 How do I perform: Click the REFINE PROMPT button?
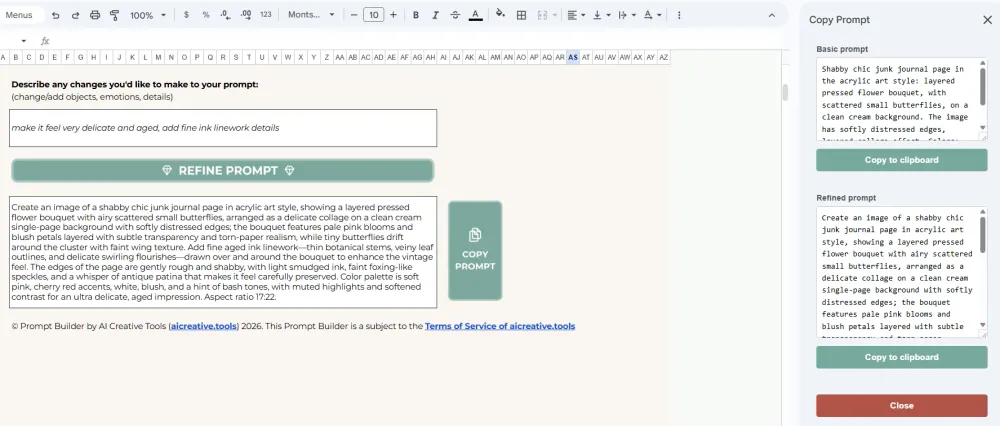tap(223, 170)
